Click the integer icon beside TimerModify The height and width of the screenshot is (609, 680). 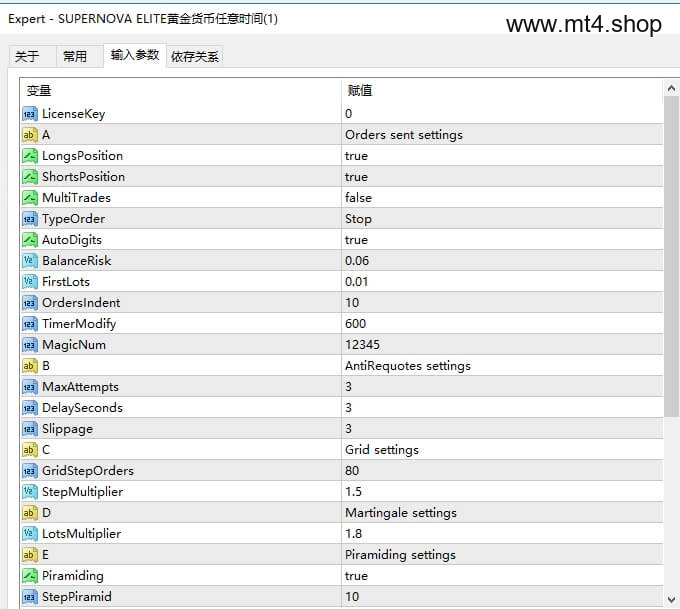29,324
